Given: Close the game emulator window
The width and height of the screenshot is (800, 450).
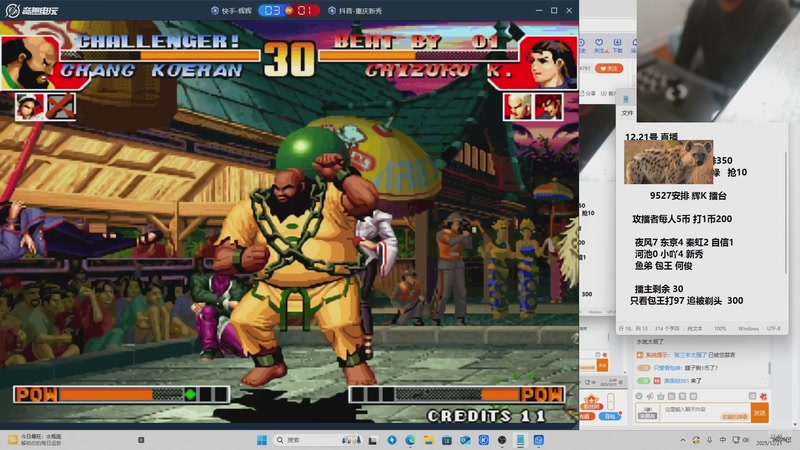Looking at the screenshot, I should (569, 10).
